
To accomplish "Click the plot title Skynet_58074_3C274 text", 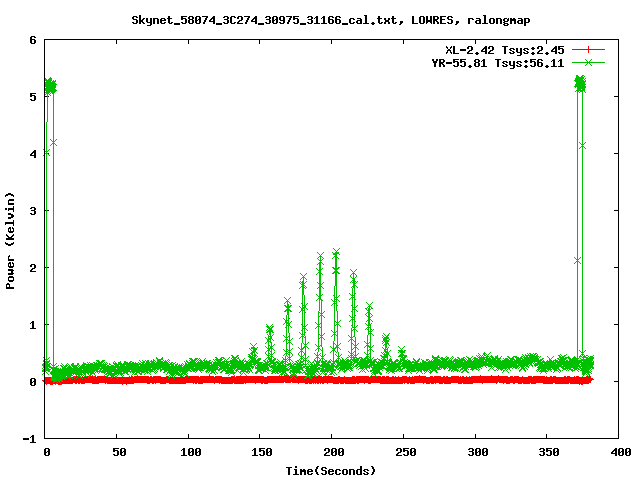I will pos(331,20).
